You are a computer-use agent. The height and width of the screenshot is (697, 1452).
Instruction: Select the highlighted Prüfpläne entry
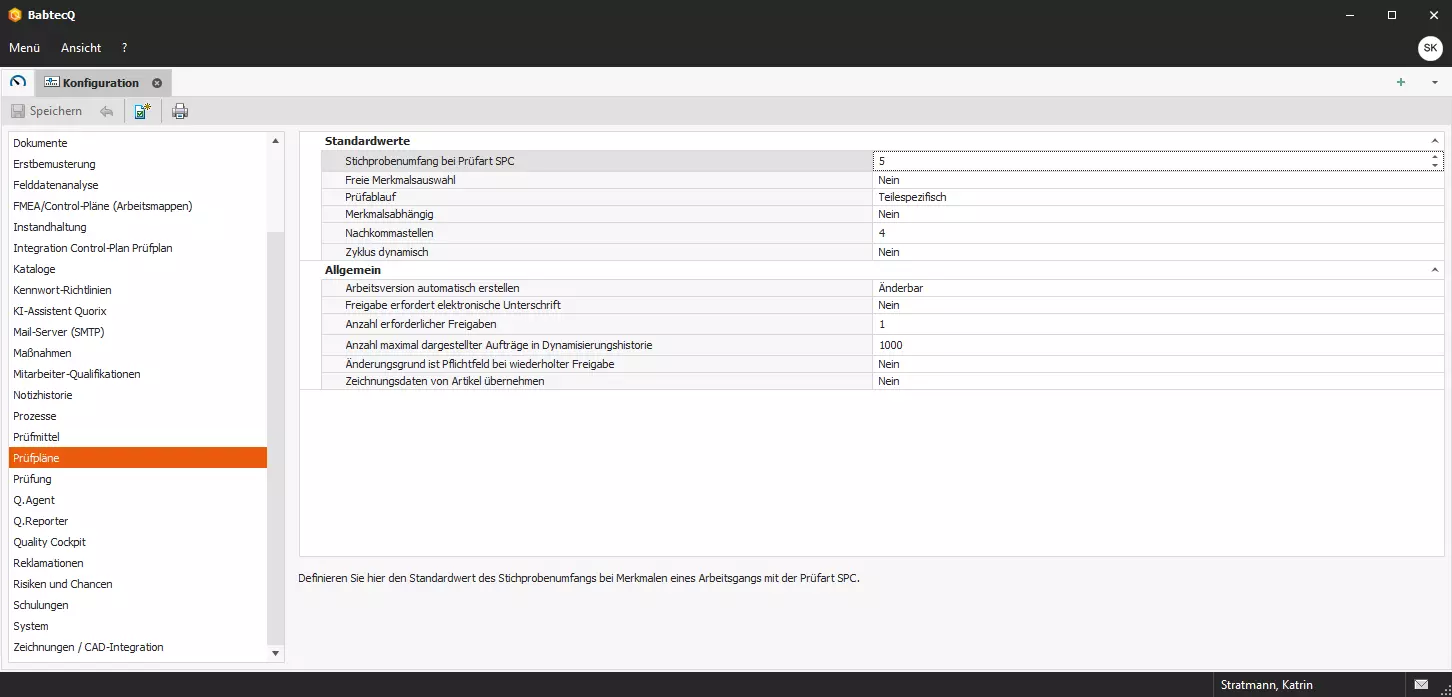[x=137, y=458]
